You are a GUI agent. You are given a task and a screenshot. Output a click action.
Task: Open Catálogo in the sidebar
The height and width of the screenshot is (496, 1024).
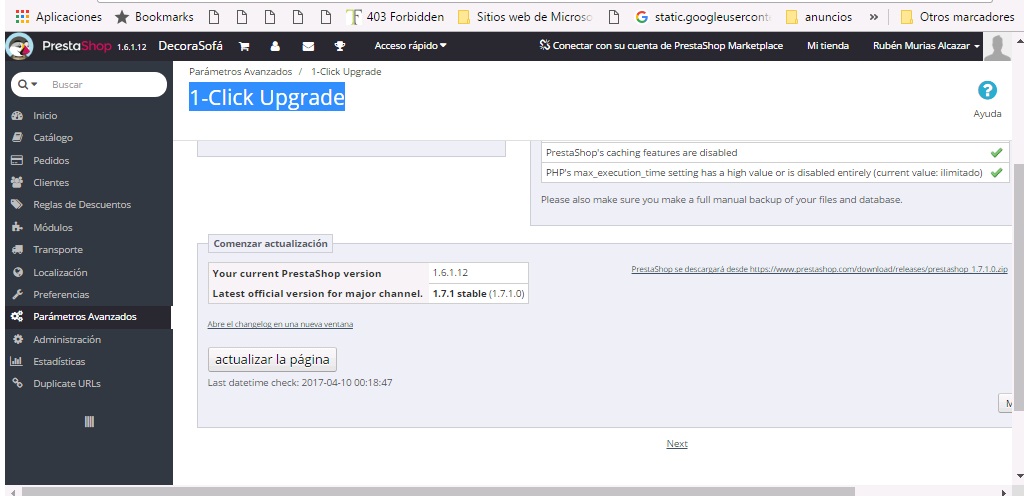[53, 138]
